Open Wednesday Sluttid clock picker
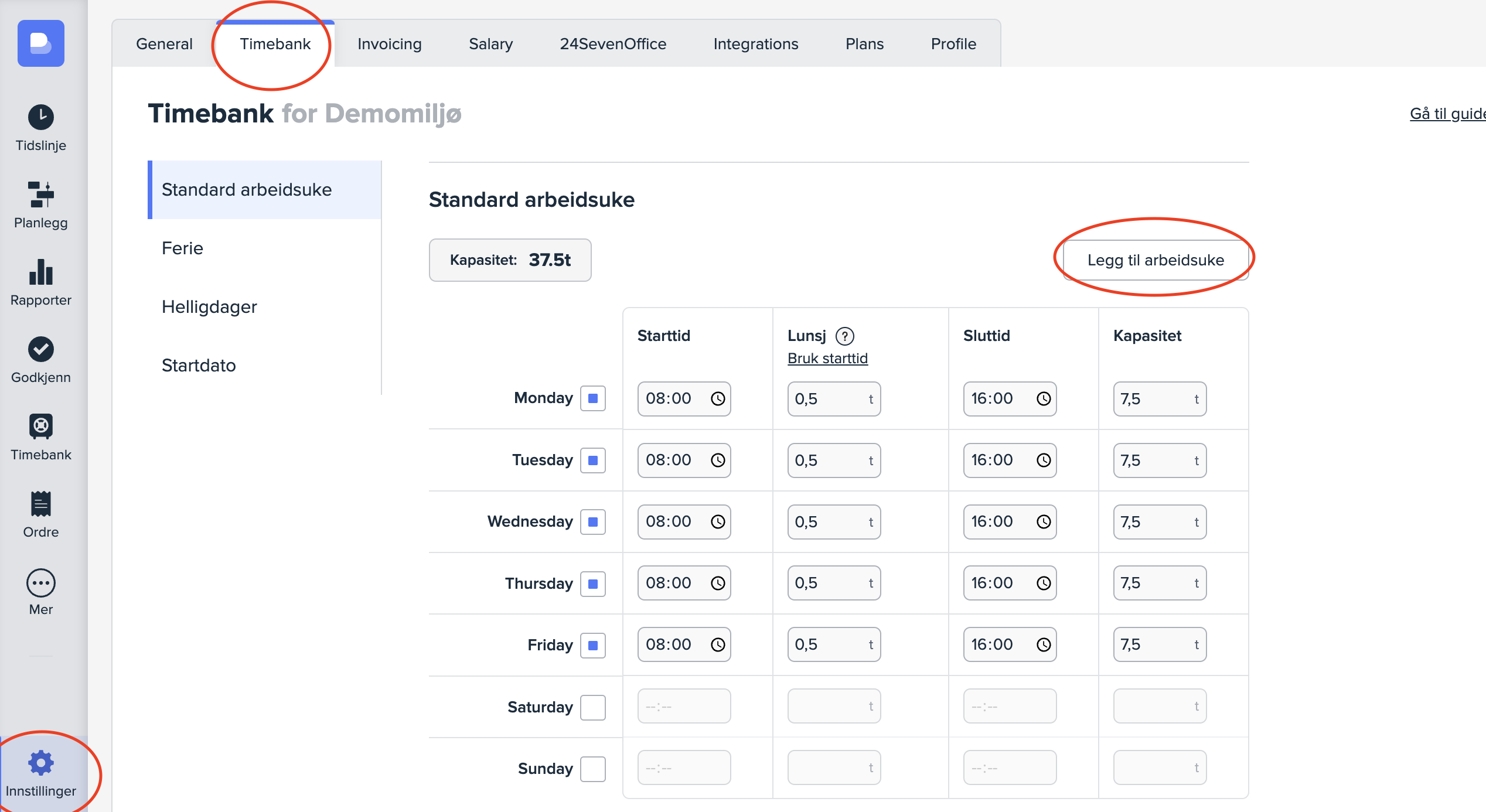The width and height of the screenshot is (1486, 812). [x=1044, y=522]
